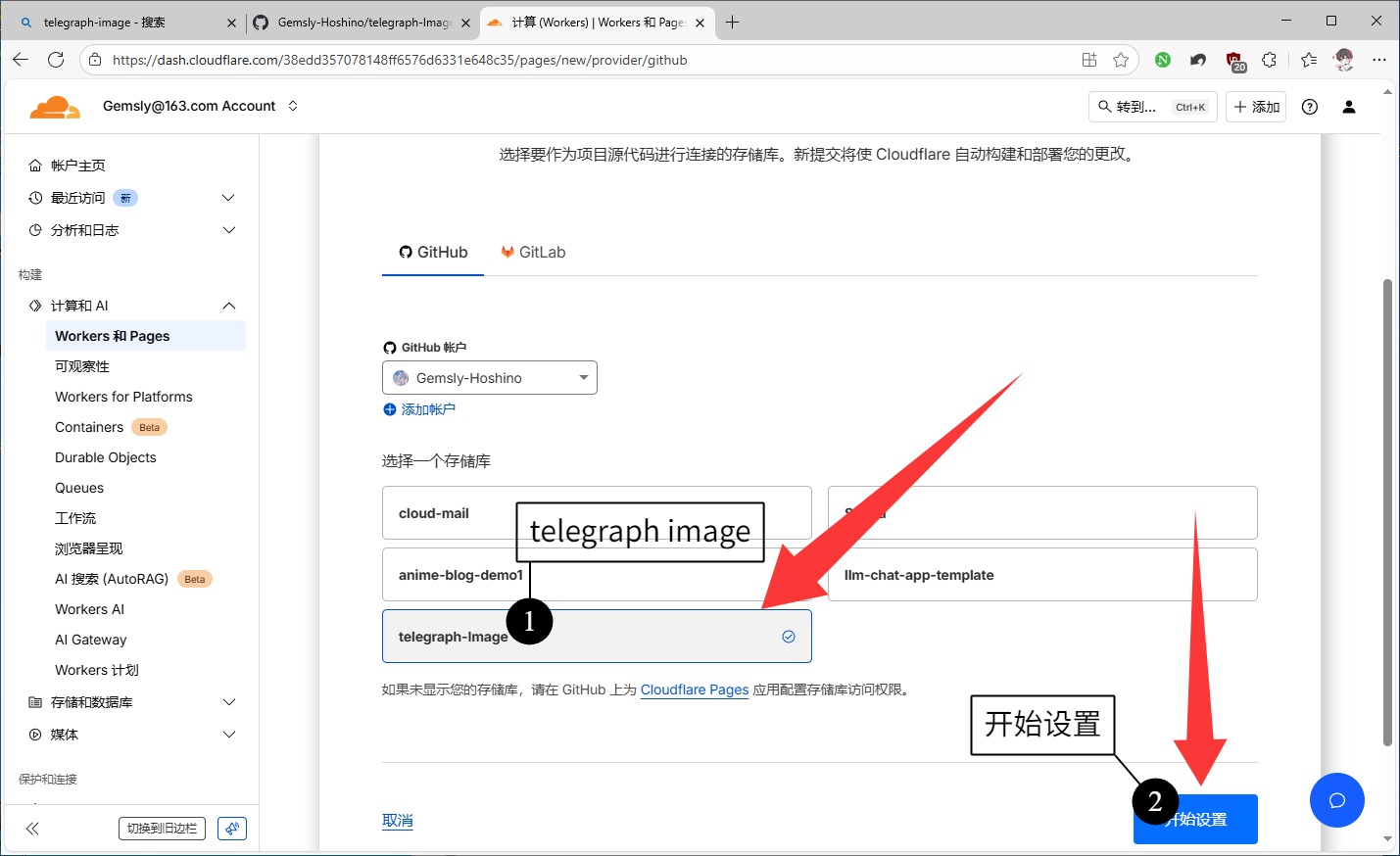Viewport: 1400px width, 856px height.
Task: Open Workers AI in the sidebar
Action: [90, 609]
